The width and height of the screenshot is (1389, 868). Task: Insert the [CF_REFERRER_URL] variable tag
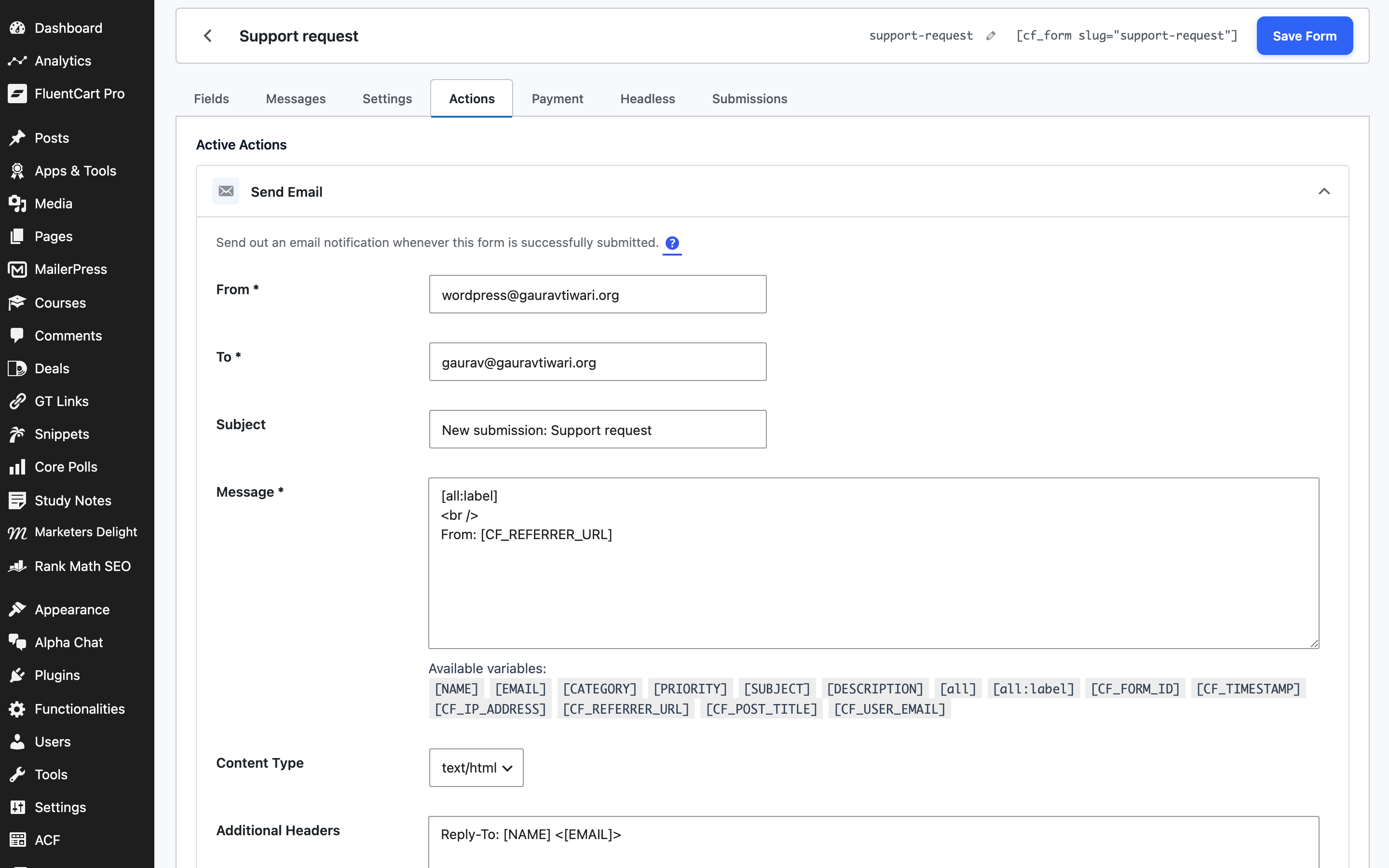tap(626, 709)
